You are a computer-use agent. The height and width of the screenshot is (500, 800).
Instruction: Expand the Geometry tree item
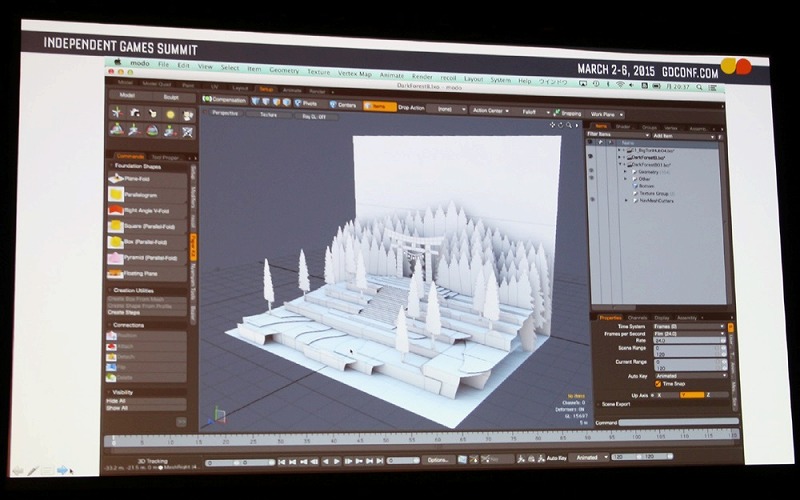click(x=626, y=172)
